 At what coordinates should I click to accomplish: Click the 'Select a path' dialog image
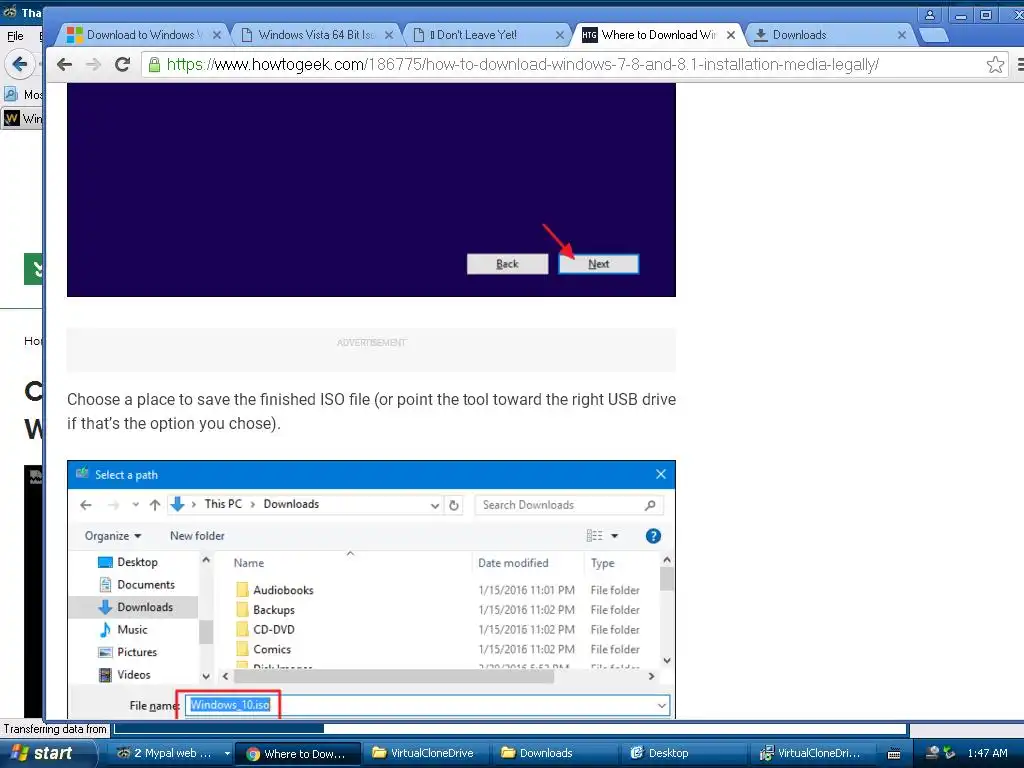(x=371, y=590)
